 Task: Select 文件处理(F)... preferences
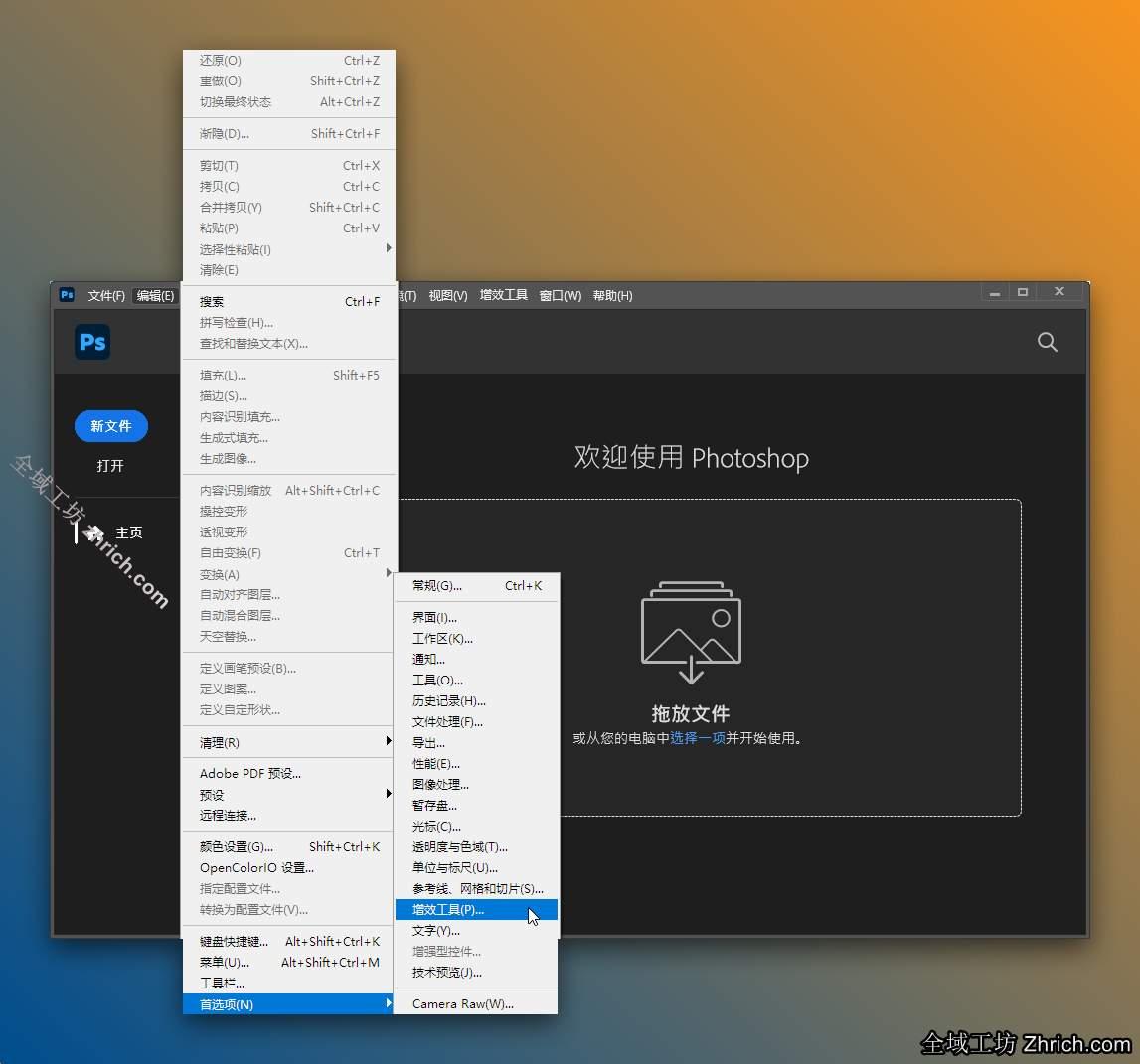pos(476,722)
